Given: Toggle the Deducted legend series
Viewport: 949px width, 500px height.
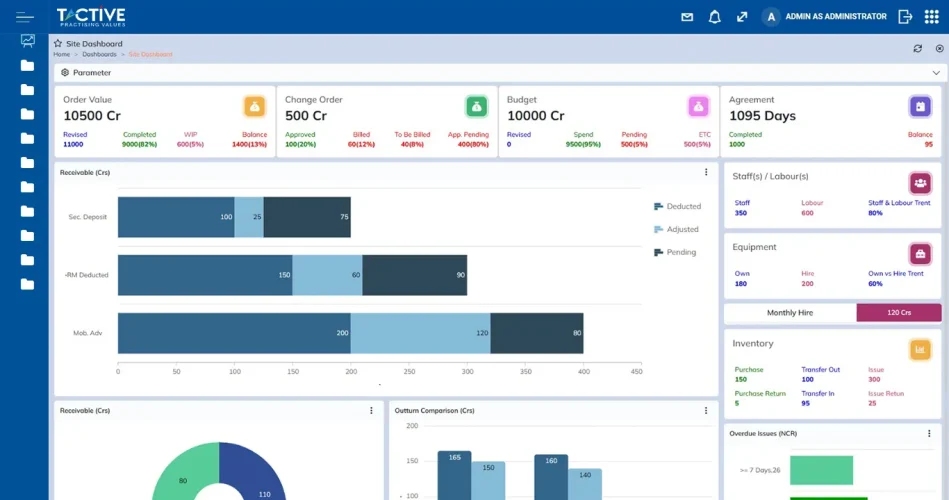Looking at the screenshot, I should point(677,206).
